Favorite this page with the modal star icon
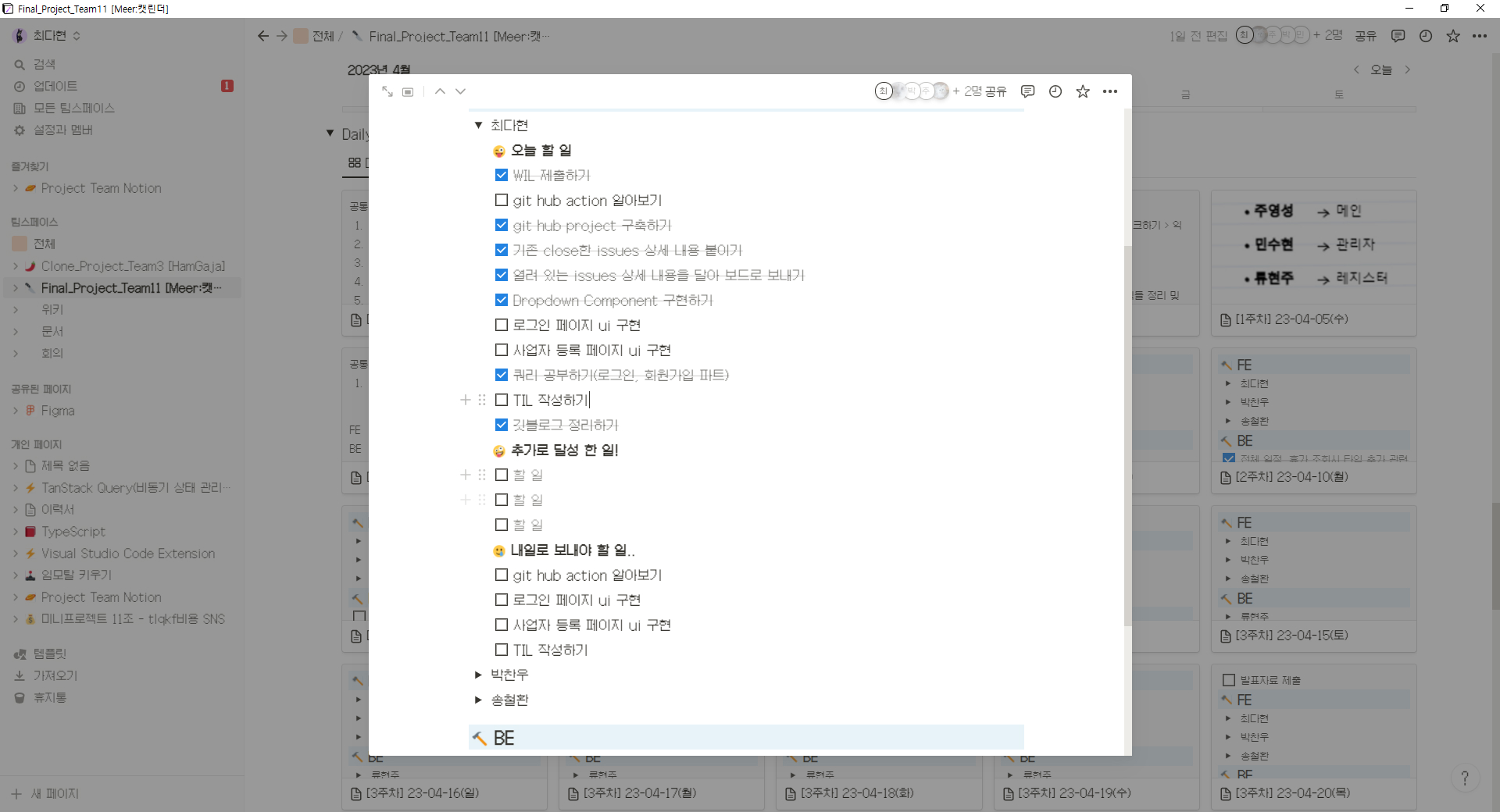 (x=1083, y=91)
